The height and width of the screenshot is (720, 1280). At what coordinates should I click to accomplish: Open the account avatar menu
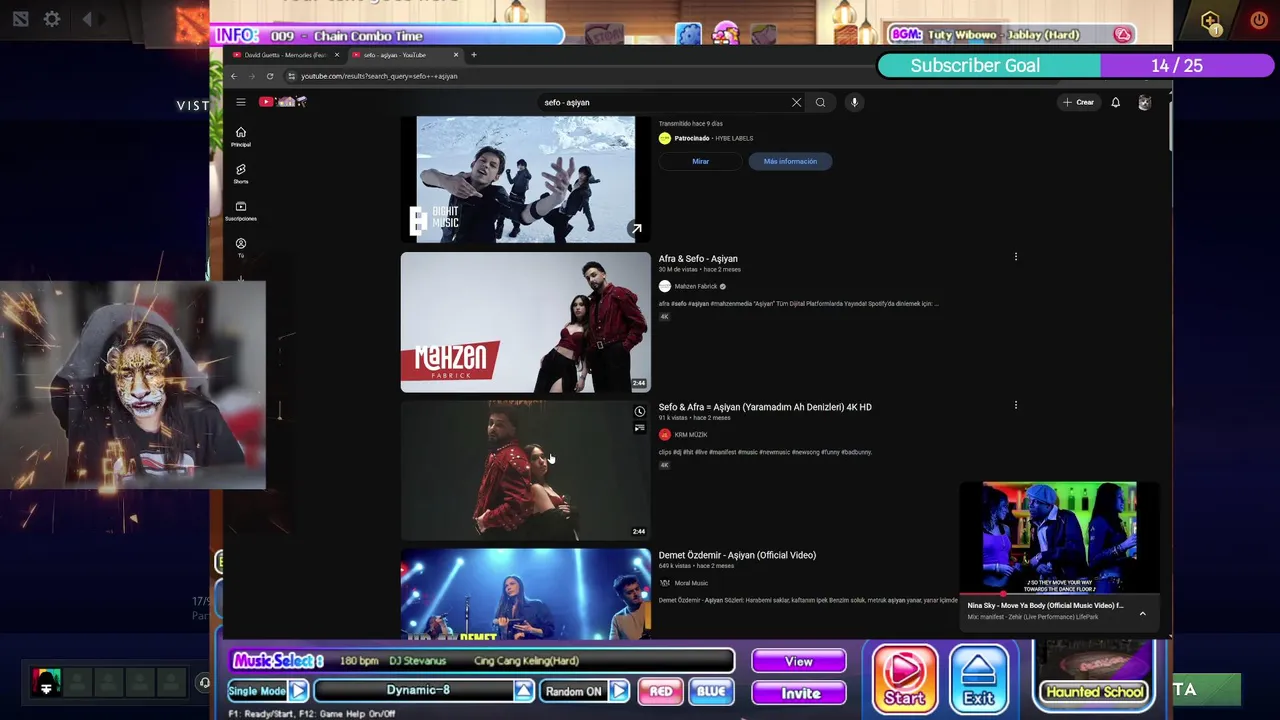1144,102
